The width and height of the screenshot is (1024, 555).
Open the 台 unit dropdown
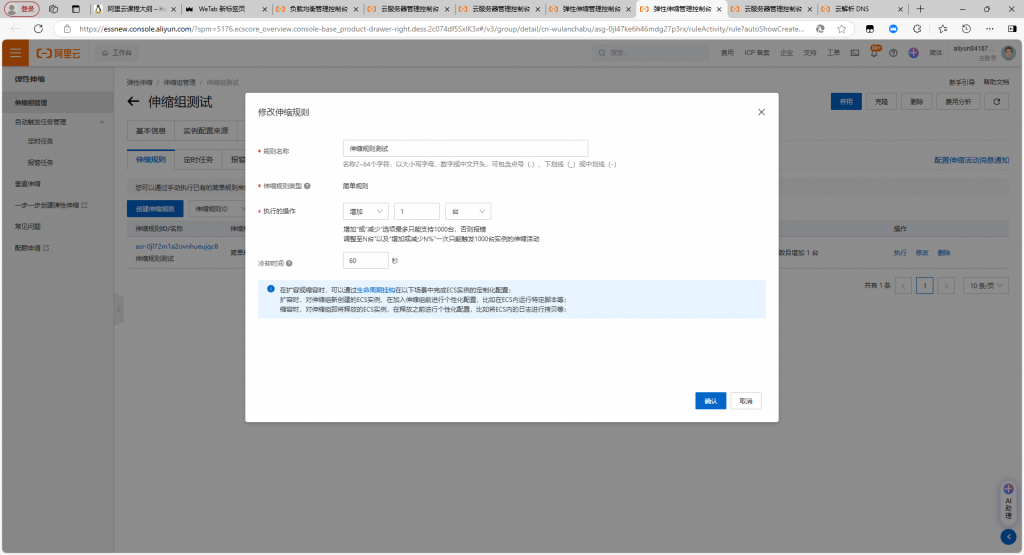click(467, 211)
